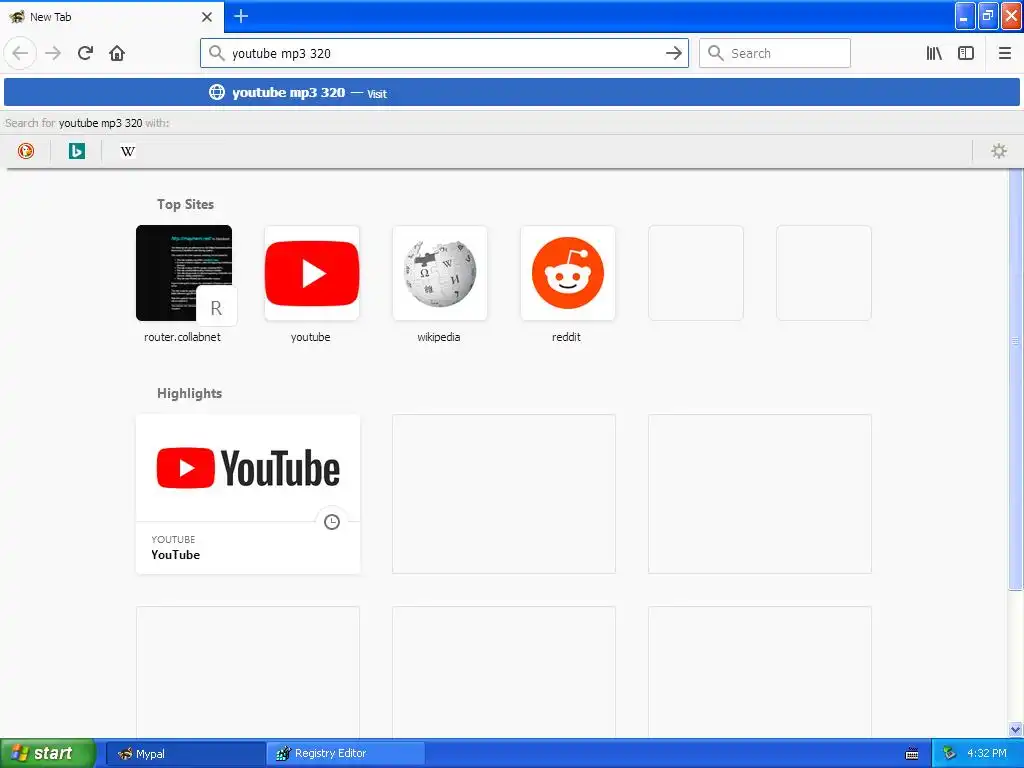The height and width of the screenshot is (768, 1024).
Task: Click the 4:32 PM clock
Action: [987, 753]
